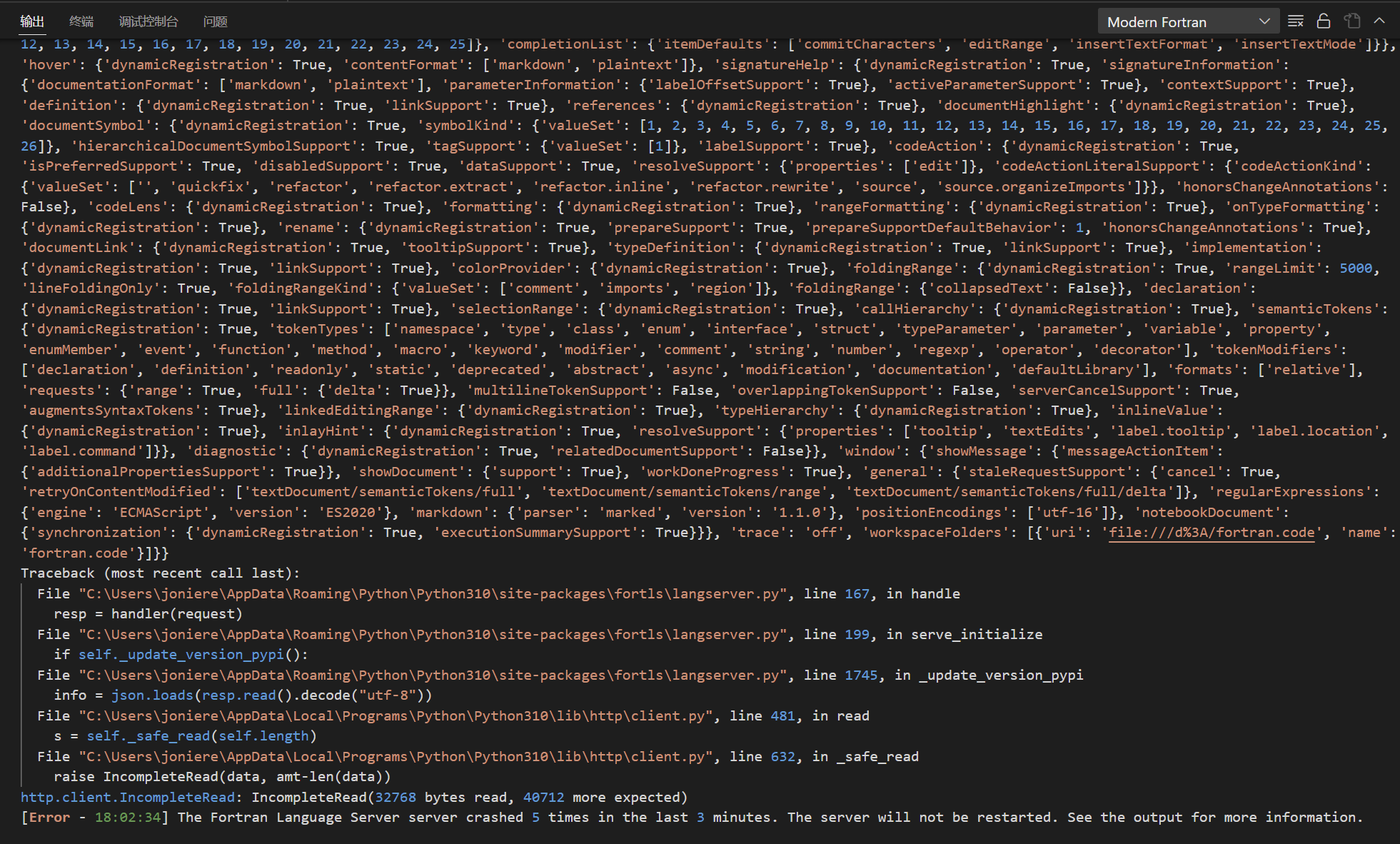Click the dropdown arrow next to Modern Fortran
This screenshot has width=1400, height=844.
click(x=1264, y=21)
